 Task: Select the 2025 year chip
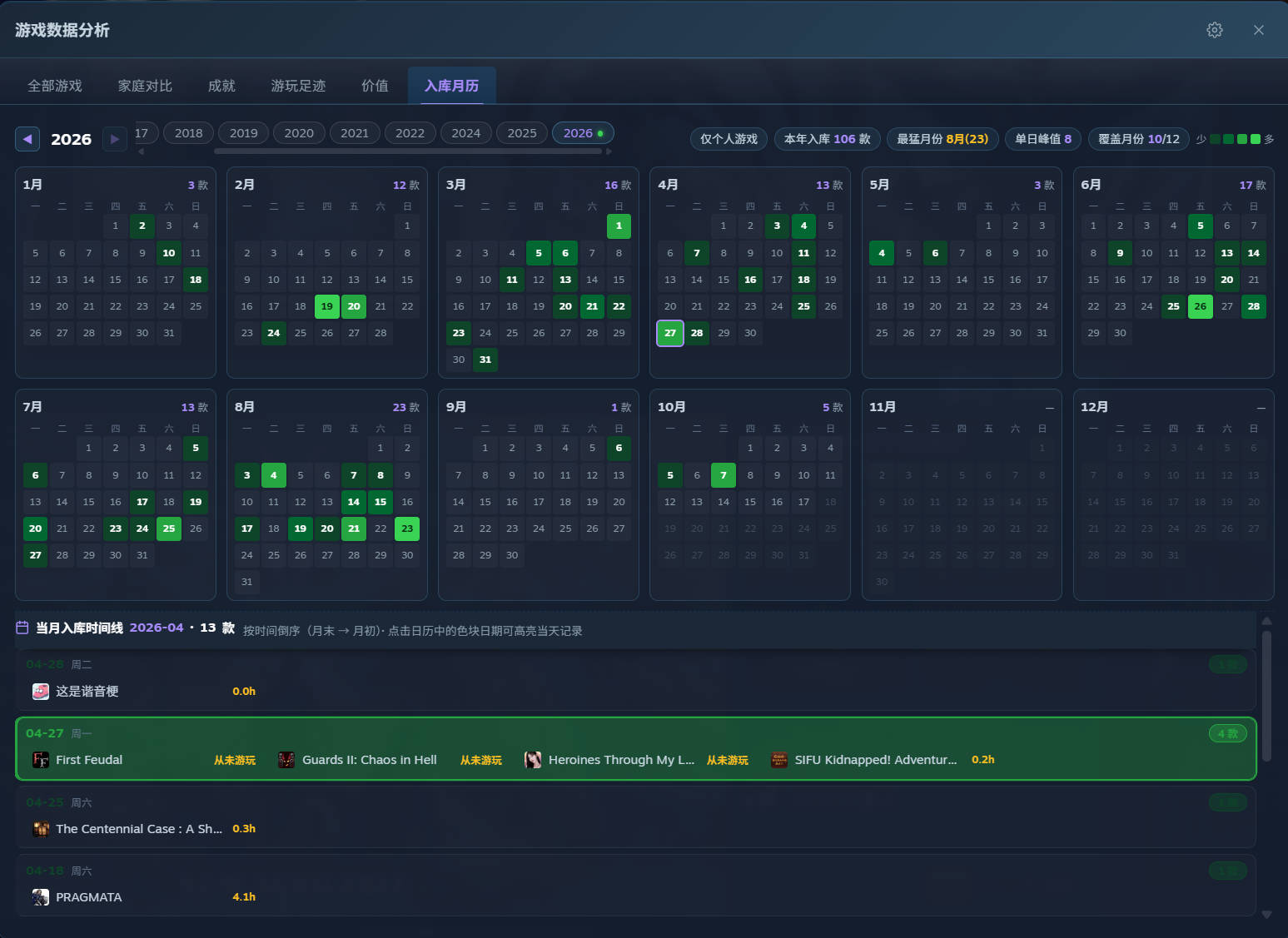click(x=522, y=133)
